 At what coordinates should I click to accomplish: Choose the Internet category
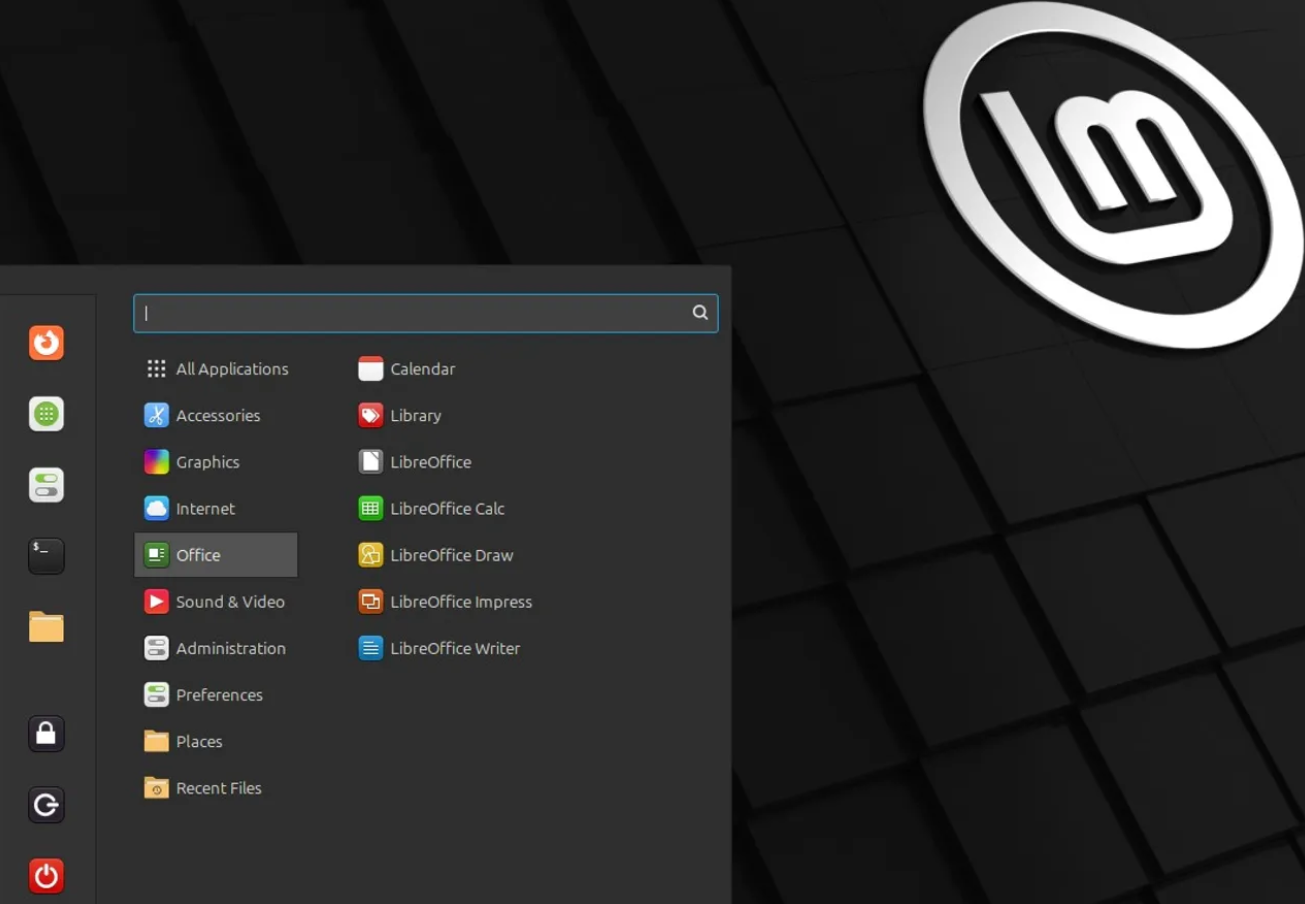coord(216,508)
